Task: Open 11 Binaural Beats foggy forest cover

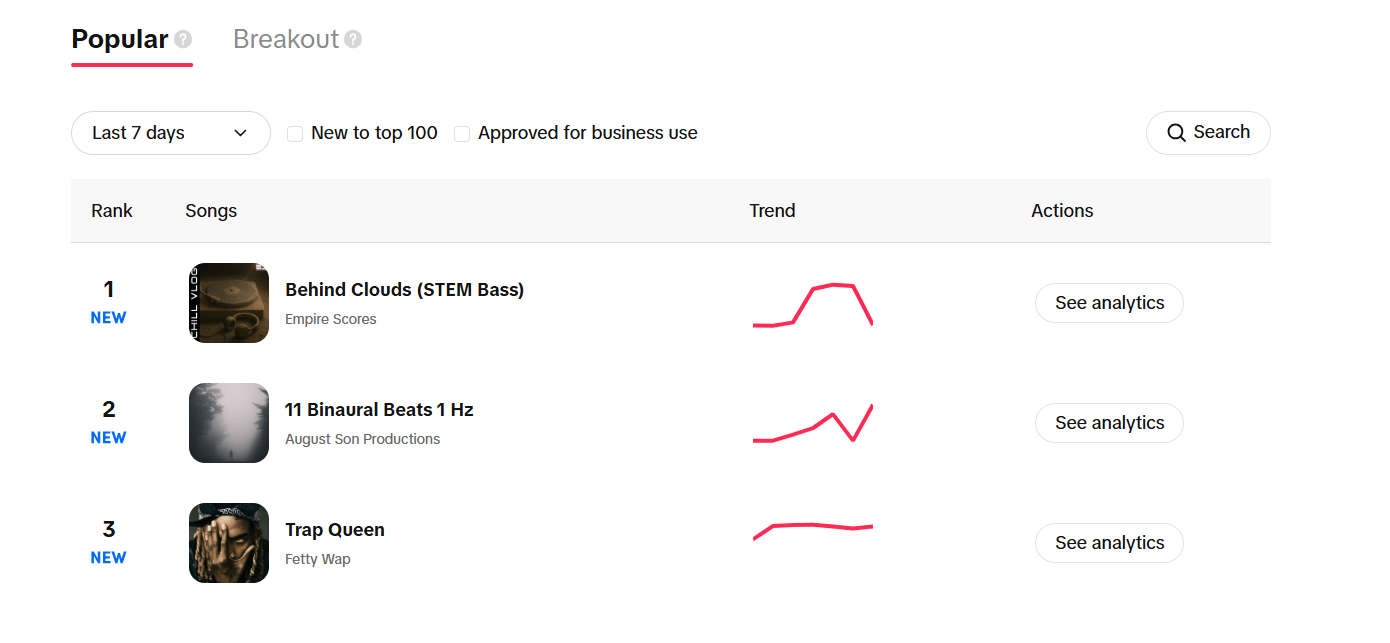Action: click(x=229, y=423)
